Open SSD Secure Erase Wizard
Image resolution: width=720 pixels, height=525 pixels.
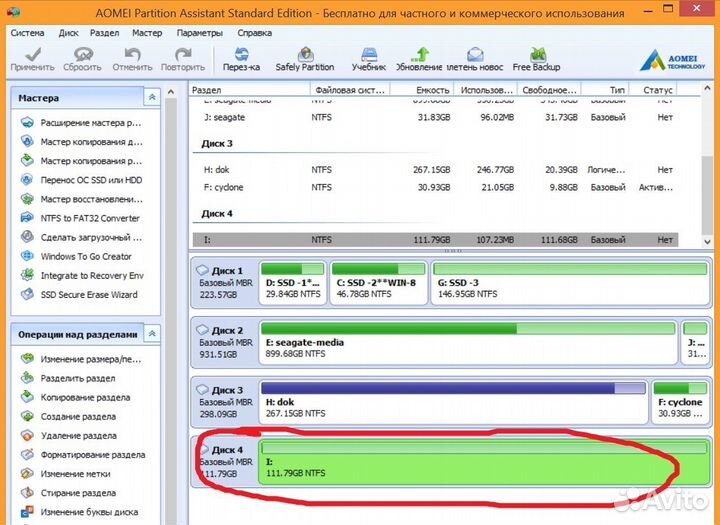89,295
